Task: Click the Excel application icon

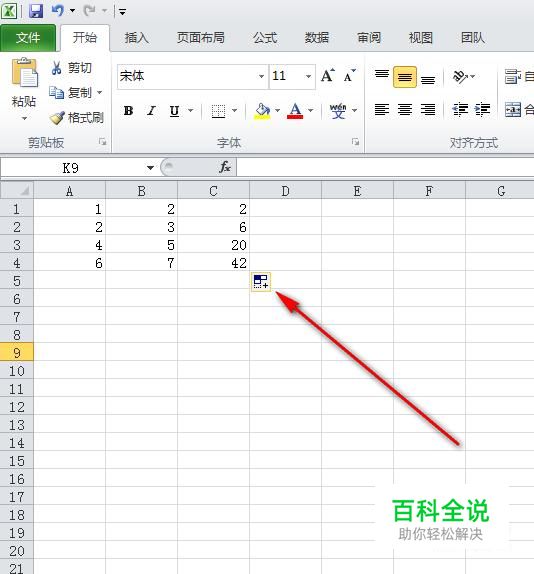Action: coord(9,11)
